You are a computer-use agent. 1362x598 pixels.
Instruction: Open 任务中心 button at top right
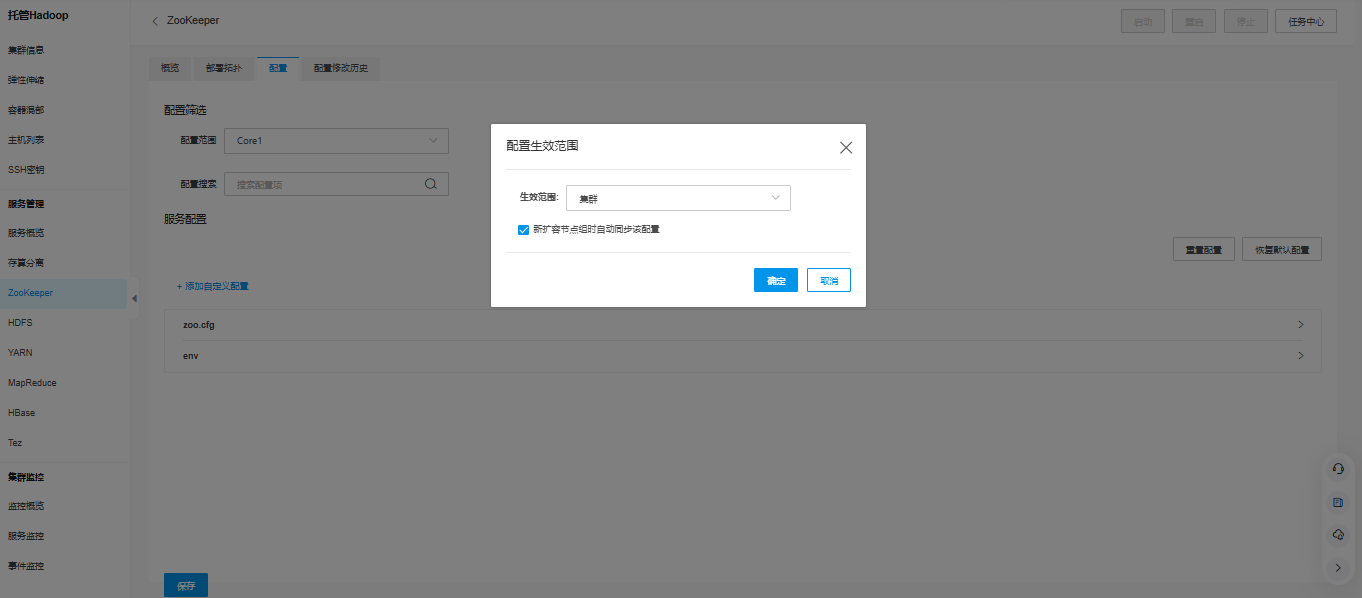tap(1306, 21)
